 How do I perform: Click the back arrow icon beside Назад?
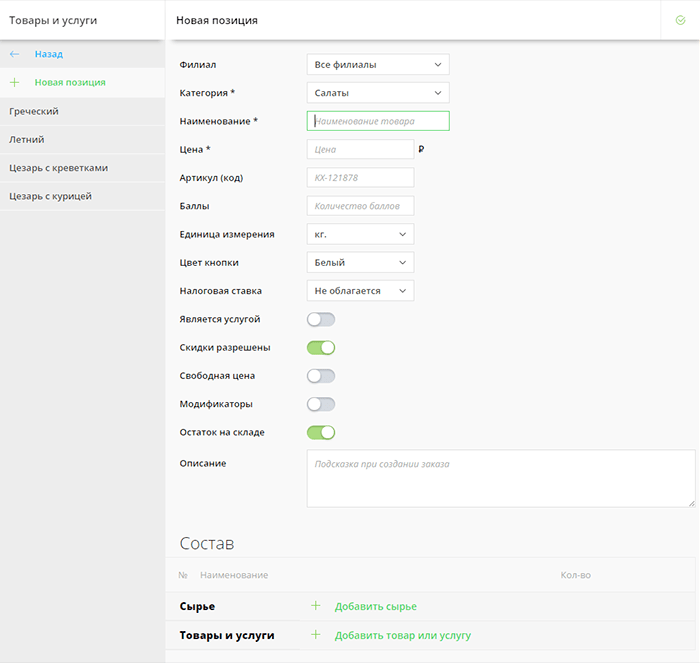[x=14, y=54]
